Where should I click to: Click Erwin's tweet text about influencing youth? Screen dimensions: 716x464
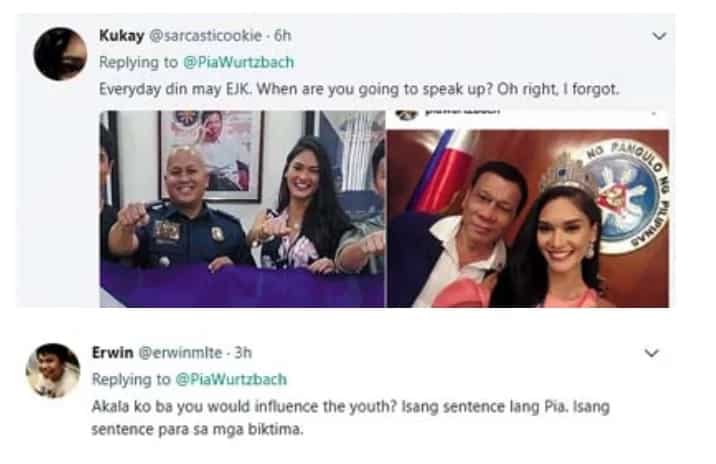coord(350,418)
